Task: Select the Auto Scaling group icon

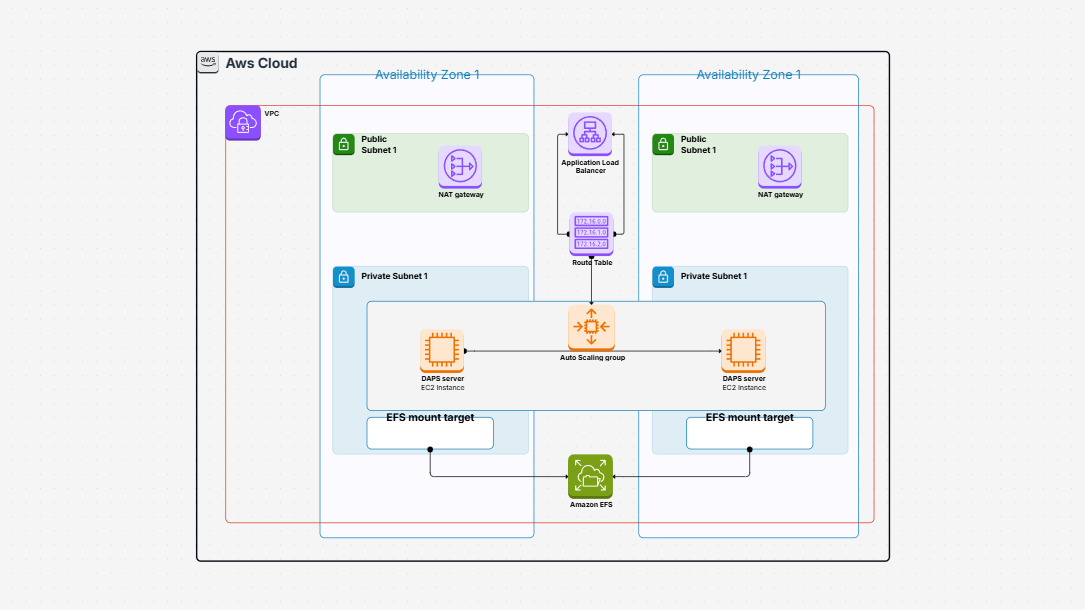Action: [591, 328]
